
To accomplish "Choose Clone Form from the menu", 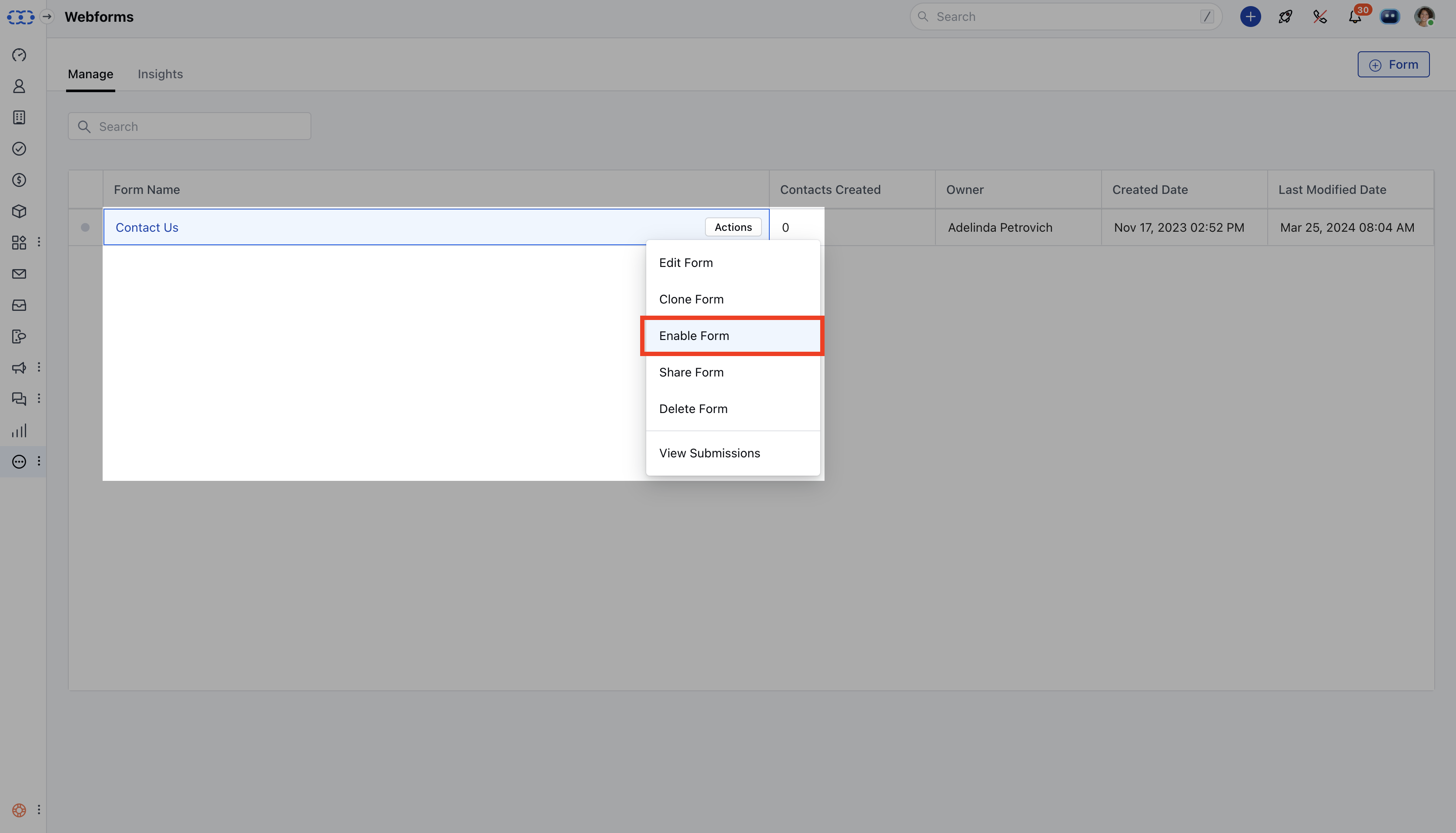I will [733, 299].
